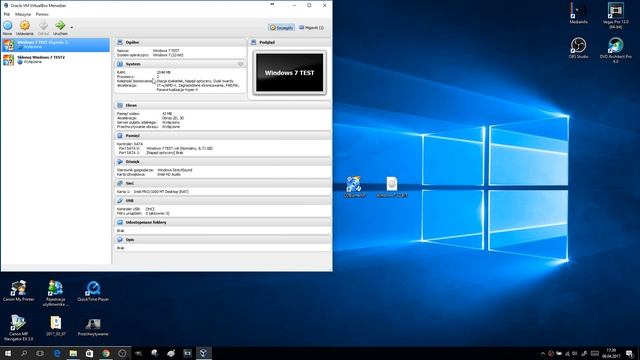
Task: Click the Pamięć storage section icon
Action: [x=120, y=136]
